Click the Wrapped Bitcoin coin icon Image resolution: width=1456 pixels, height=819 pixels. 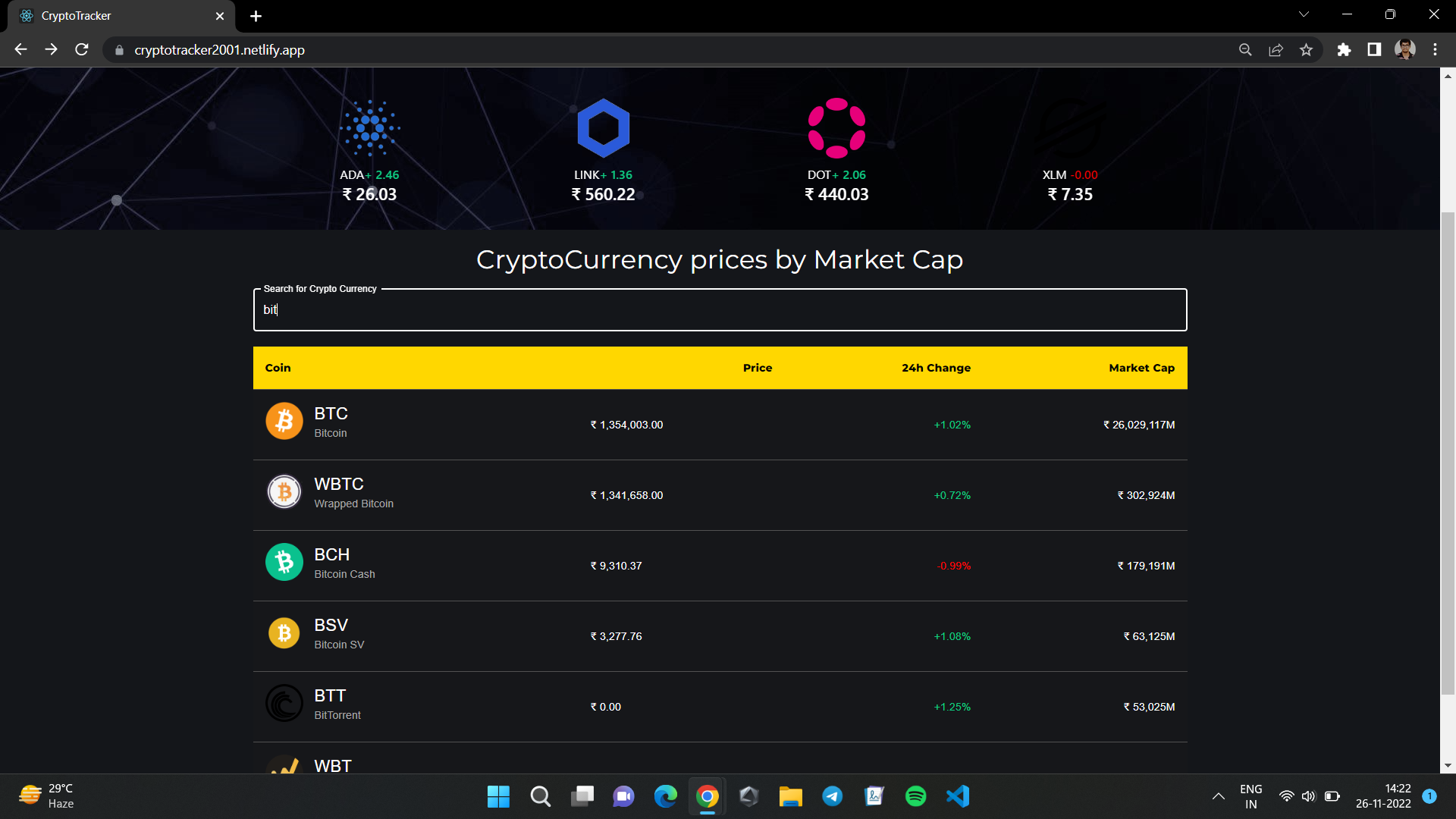pyautogui.click(x=284, y=491)
